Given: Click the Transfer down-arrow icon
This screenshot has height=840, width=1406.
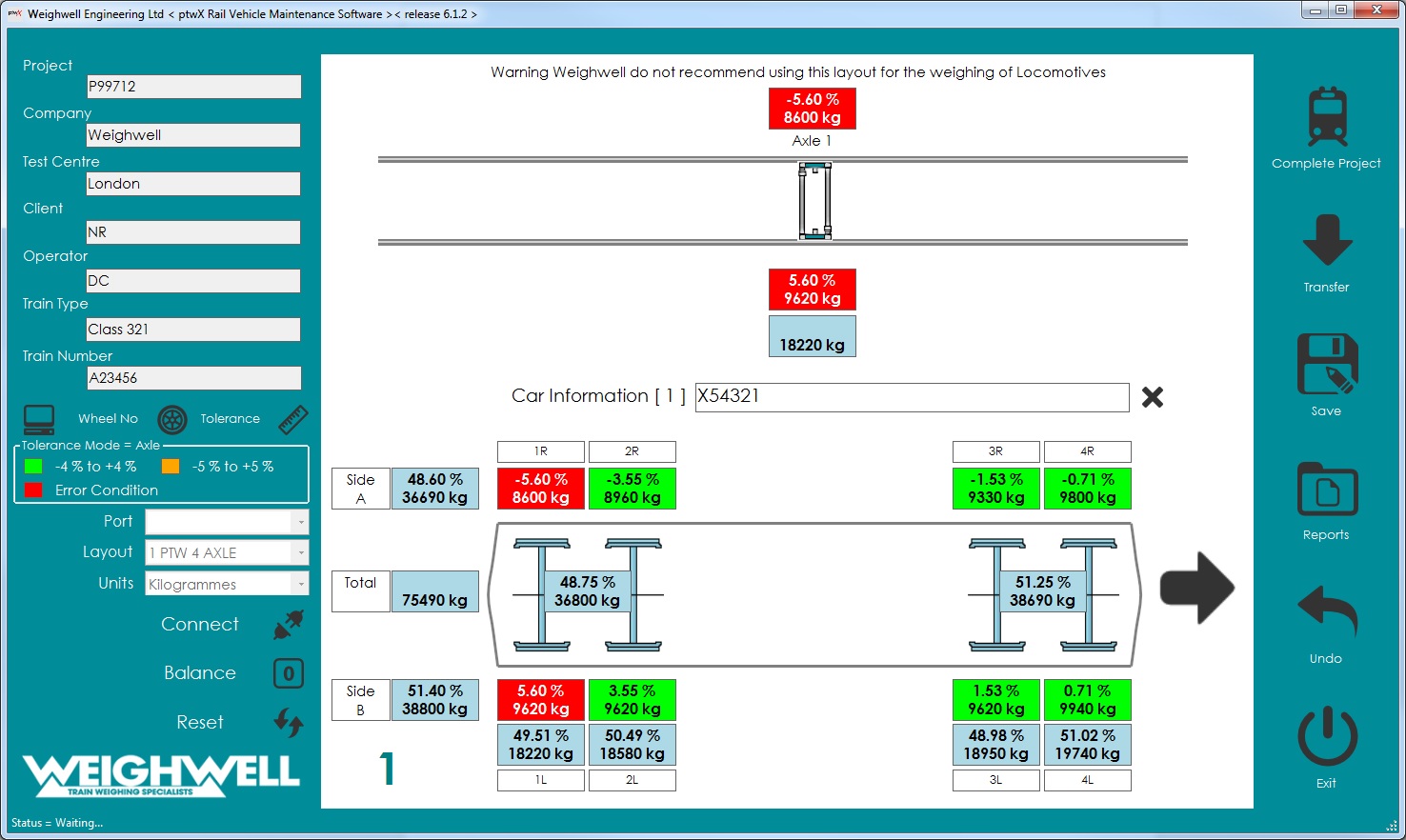Looking at the screenshot, I should coord(1327,240).
